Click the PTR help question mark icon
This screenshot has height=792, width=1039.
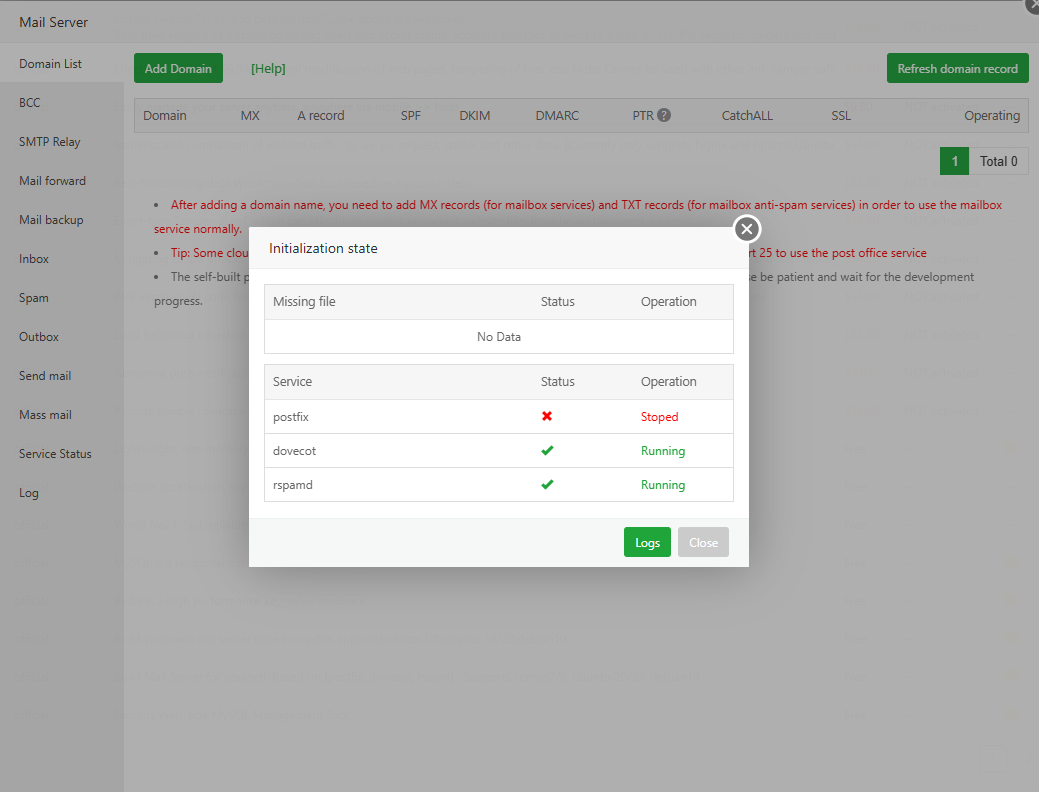tap(664, 115)
